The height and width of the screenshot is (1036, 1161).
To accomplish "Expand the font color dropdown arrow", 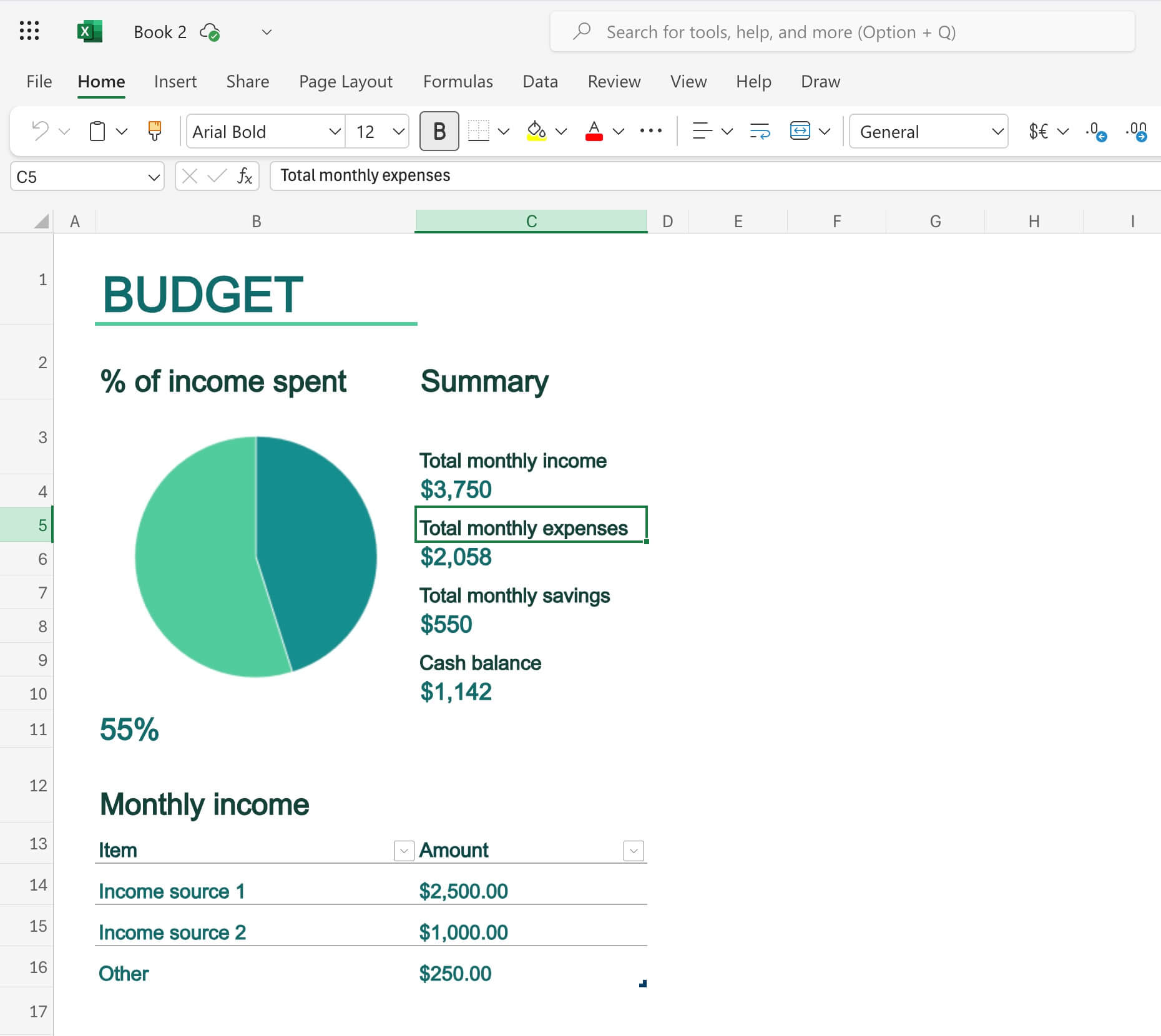I will [x=618, y=131].
